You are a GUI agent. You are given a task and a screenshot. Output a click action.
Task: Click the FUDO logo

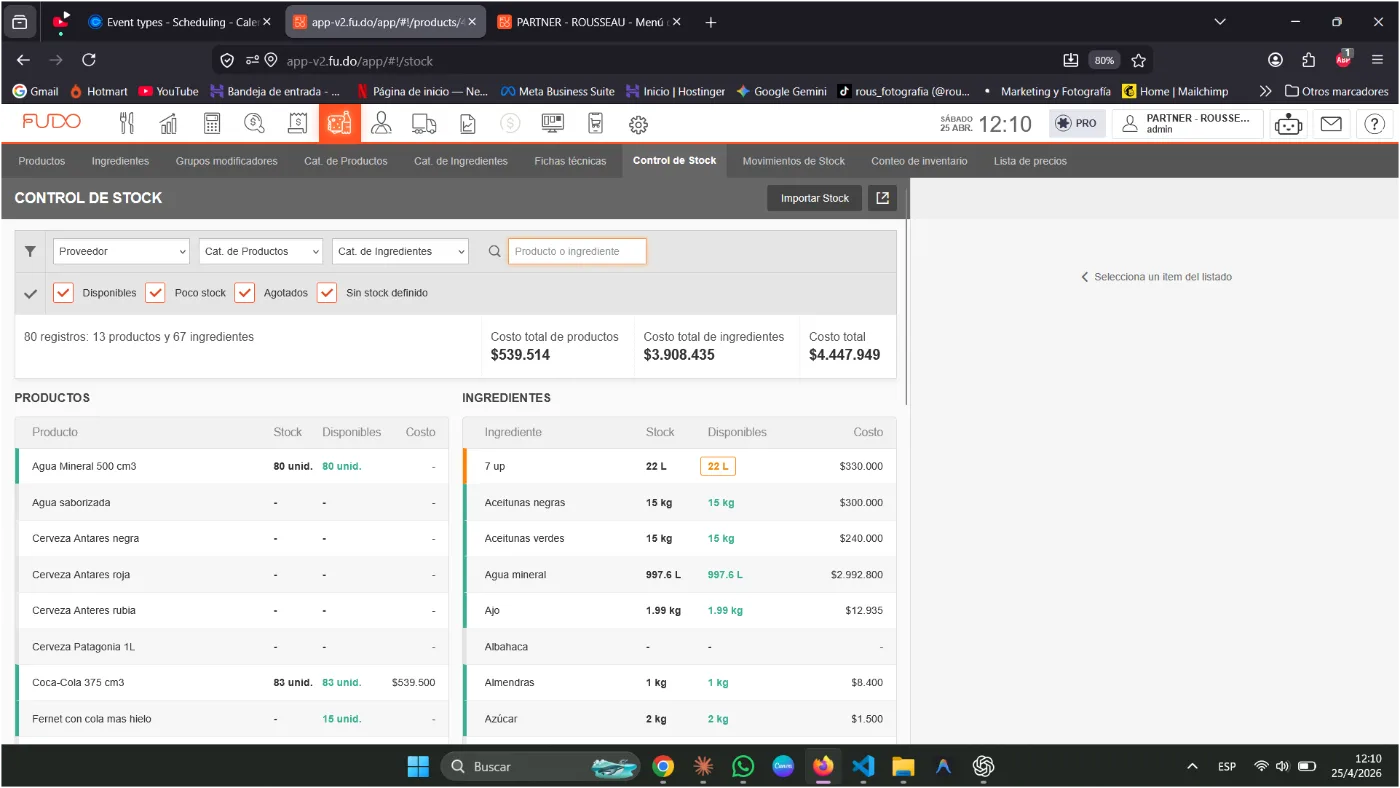52,122
